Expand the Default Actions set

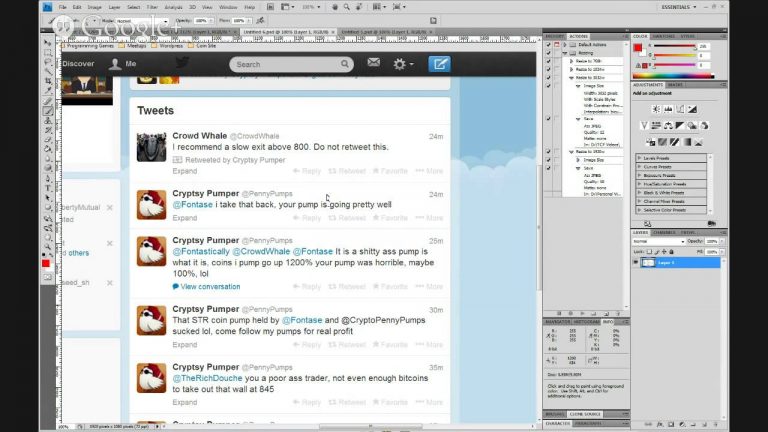(565, 45)
